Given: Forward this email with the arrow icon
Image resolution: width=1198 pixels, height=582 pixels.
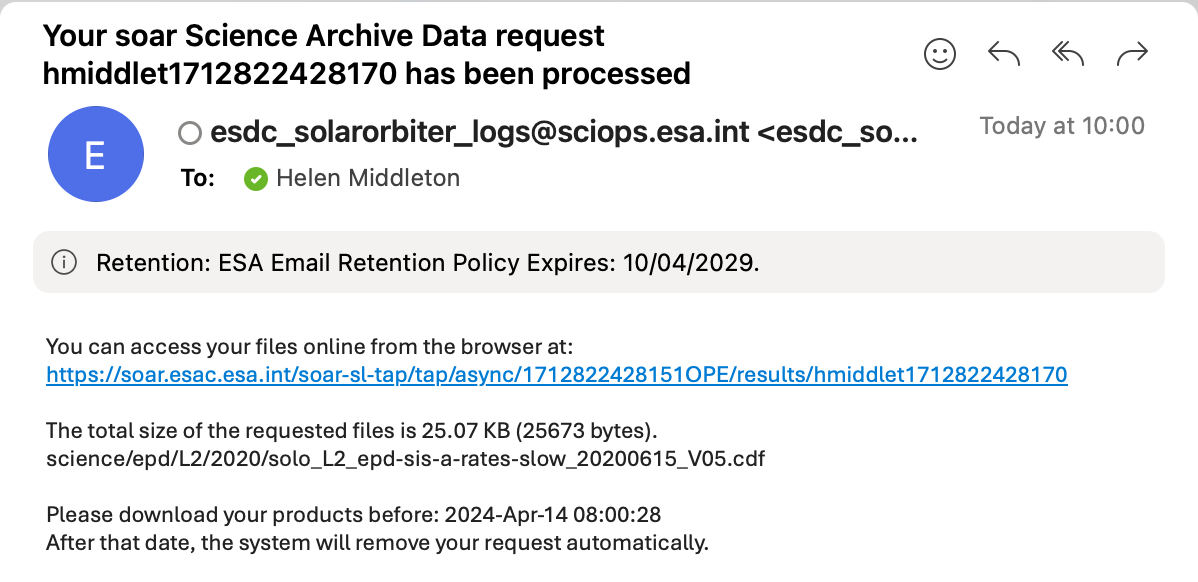Looking at the screenshot, I should pos(1132,53).
